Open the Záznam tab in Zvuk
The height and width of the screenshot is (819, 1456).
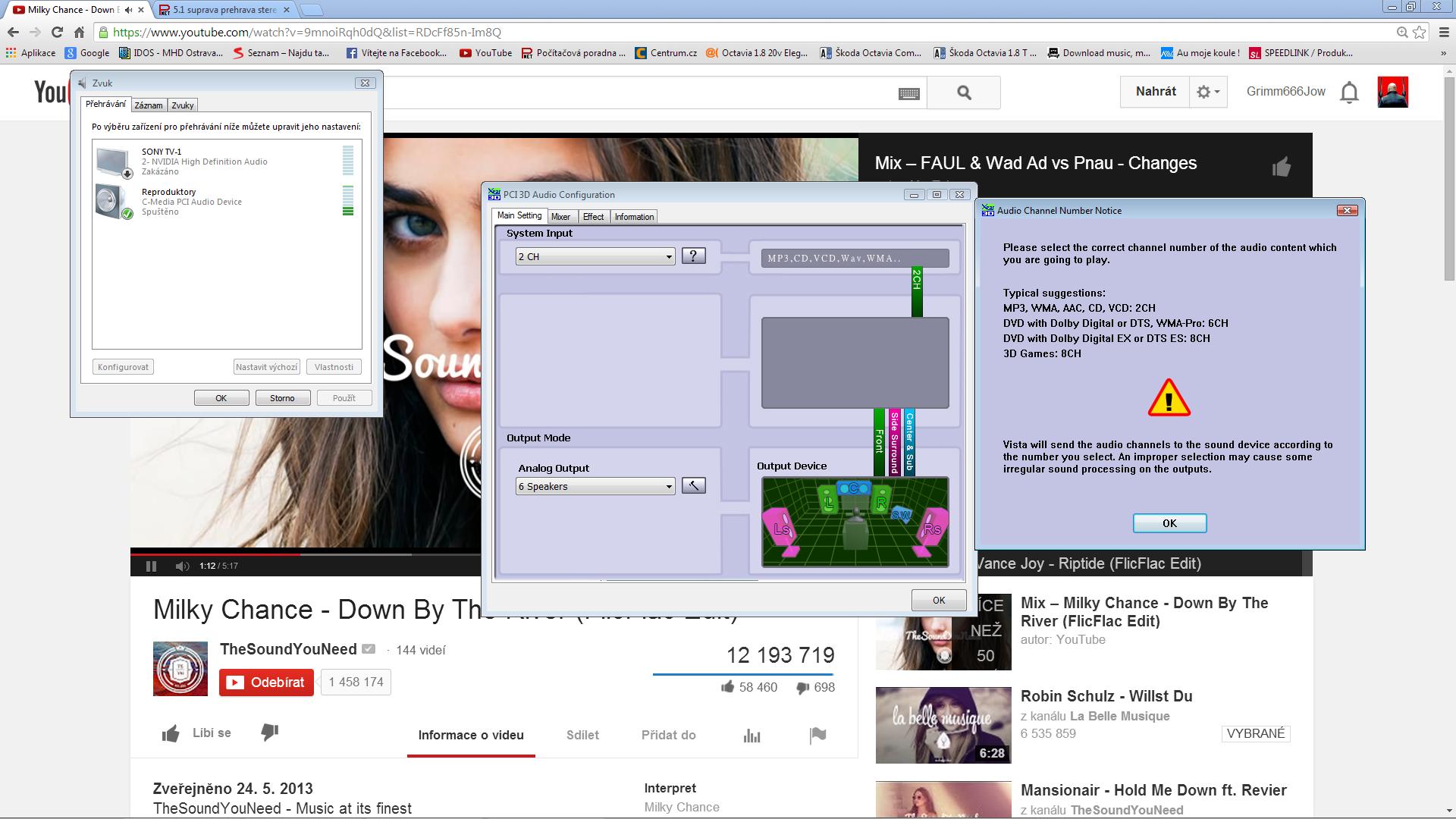point(149,105)
